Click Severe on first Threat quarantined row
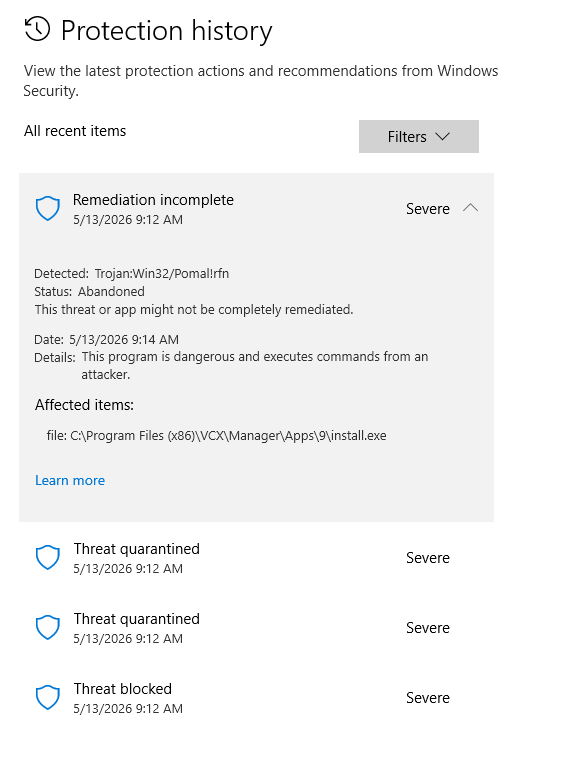Screen dimensions: 586x762 (x=428, y=558)
